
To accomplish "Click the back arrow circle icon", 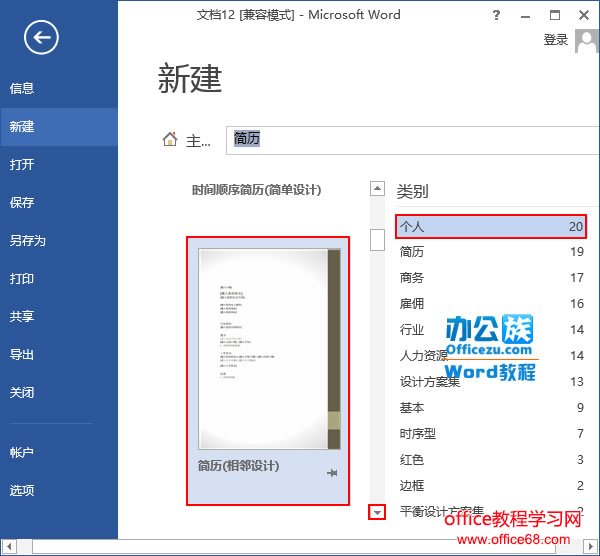I will coord(41,37).
